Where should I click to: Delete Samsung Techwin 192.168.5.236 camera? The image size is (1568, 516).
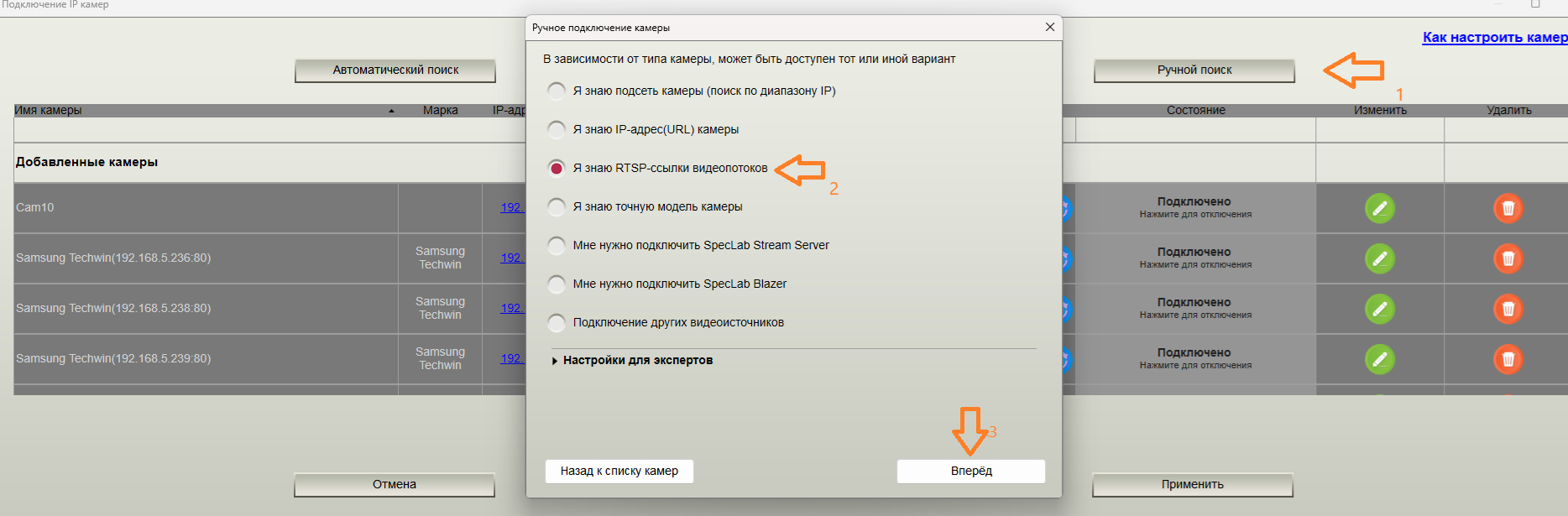1508,258
